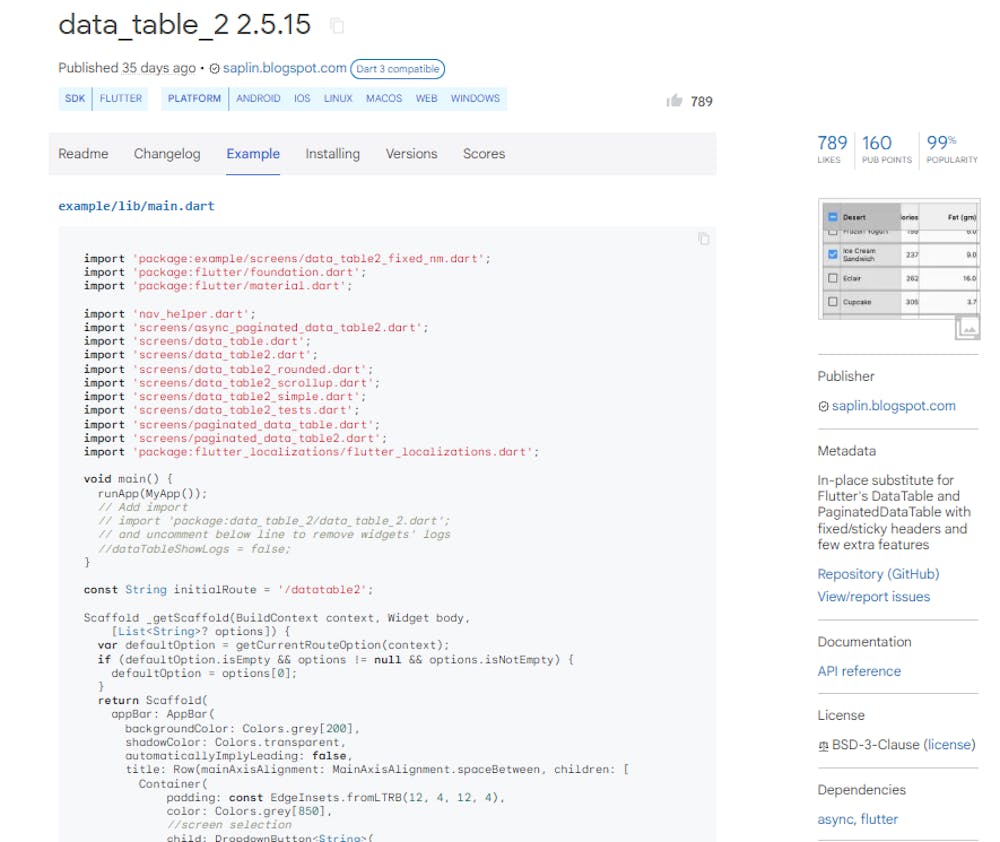The width and height of the screenshot is (1000, 842).
Task: Open the screenshot gallery icon under thumbnail
Action: point(967,327)
